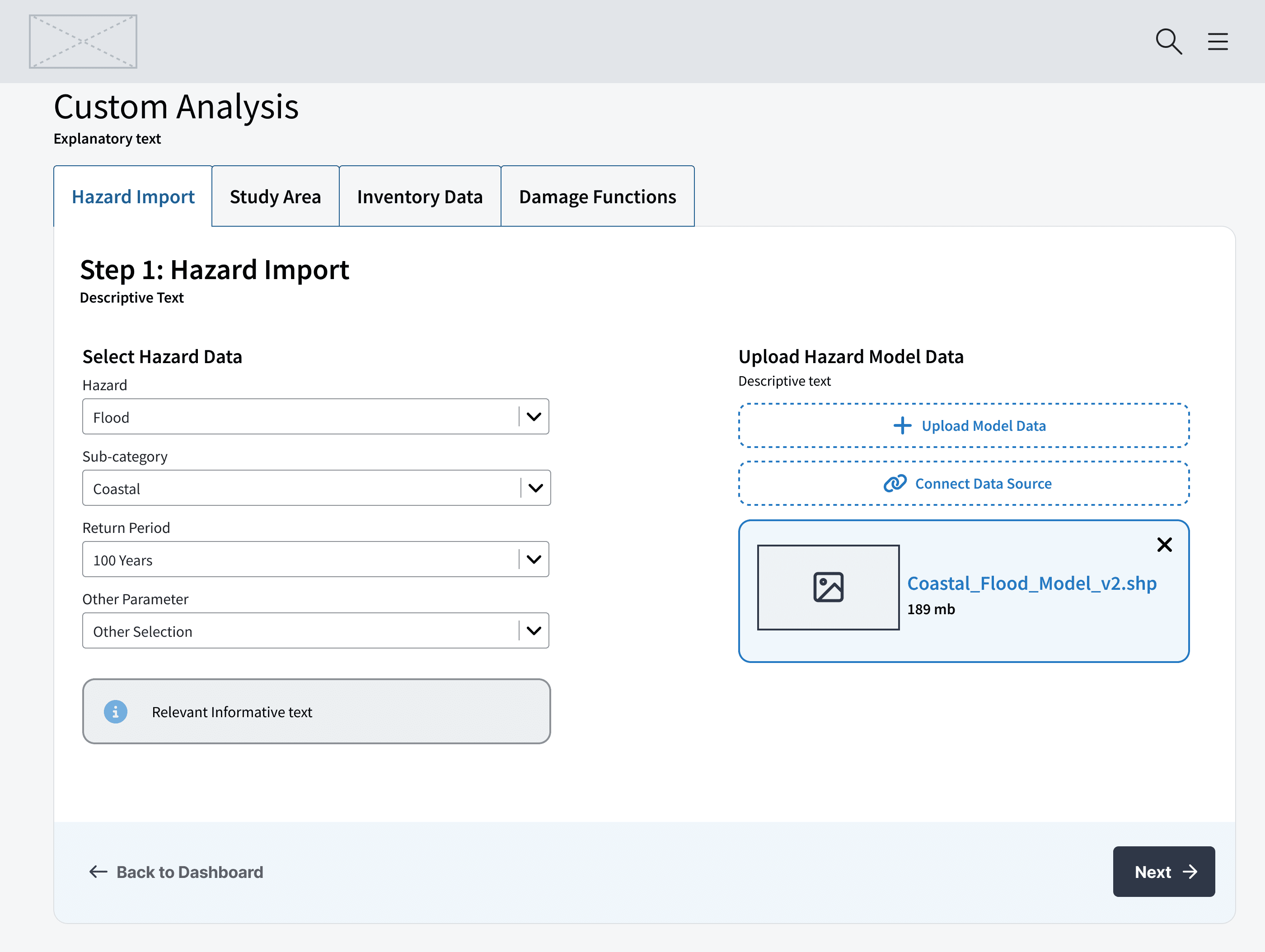
Task: Expand the Sub-category dropdown showing Coastal
Action: [x=316, y=488]
